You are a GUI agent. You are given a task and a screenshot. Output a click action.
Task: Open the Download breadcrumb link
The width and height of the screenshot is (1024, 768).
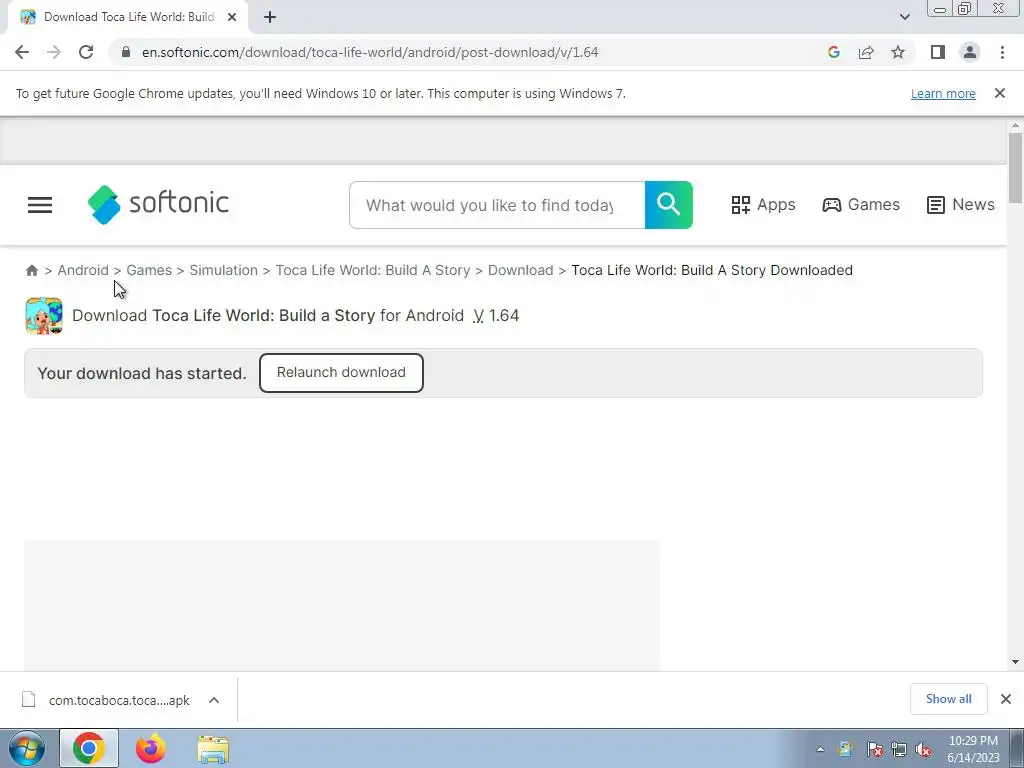[520, 270]
